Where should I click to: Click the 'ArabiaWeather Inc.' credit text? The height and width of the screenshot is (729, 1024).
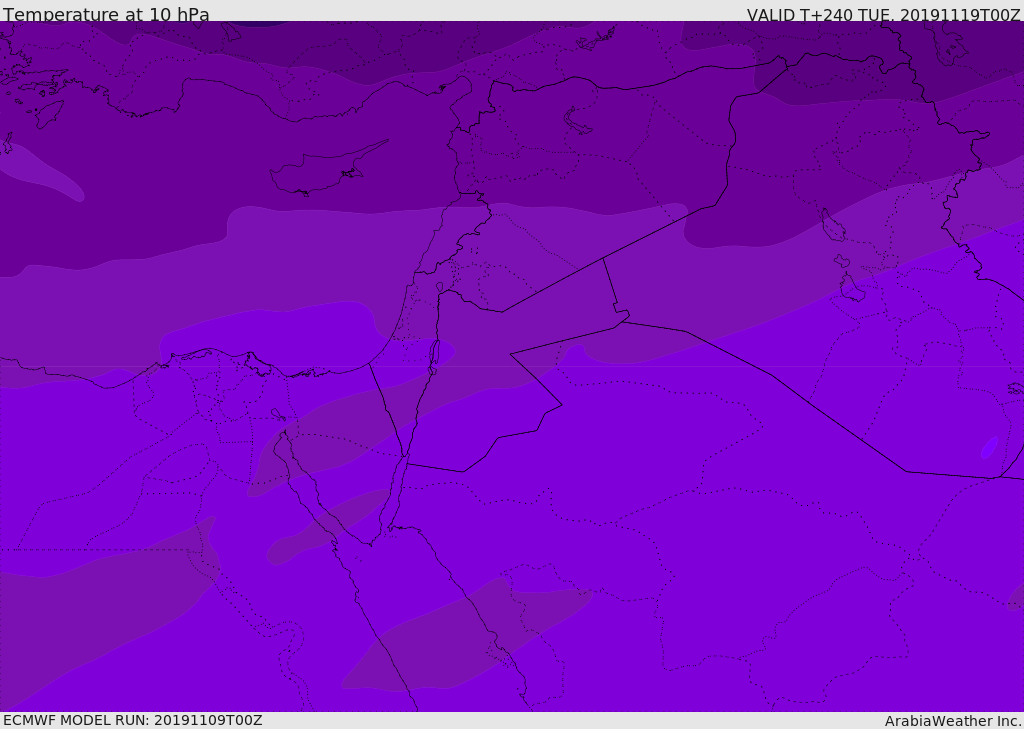953,721
